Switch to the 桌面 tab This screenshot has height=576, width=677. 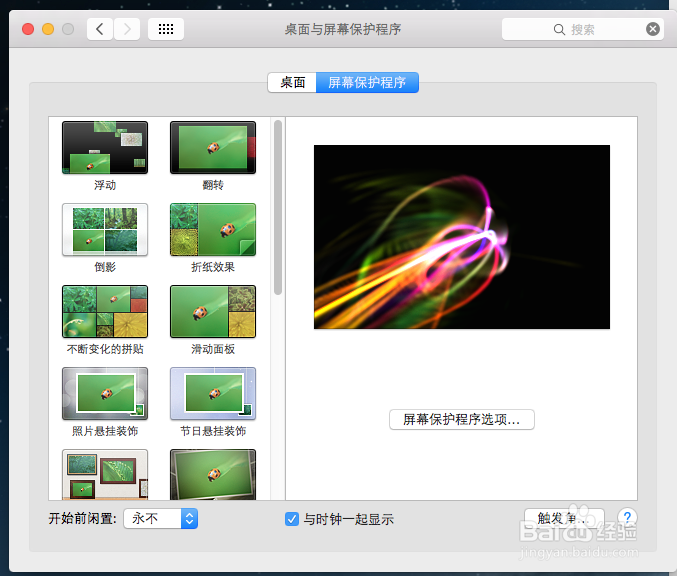[292, 82]
